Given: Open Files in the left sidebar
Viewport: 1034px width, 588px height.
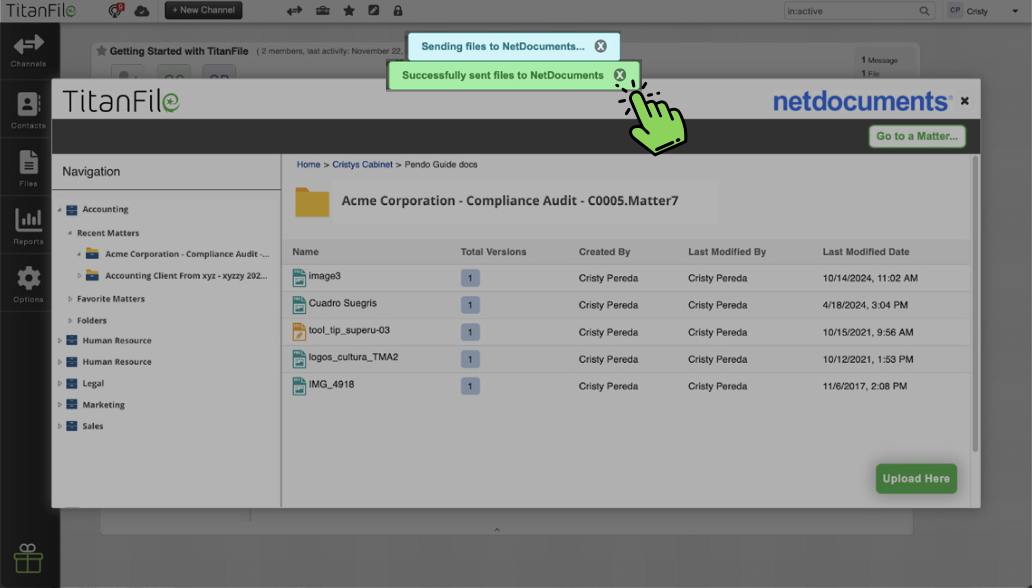Looking at the screenshot, I should 28,168.
